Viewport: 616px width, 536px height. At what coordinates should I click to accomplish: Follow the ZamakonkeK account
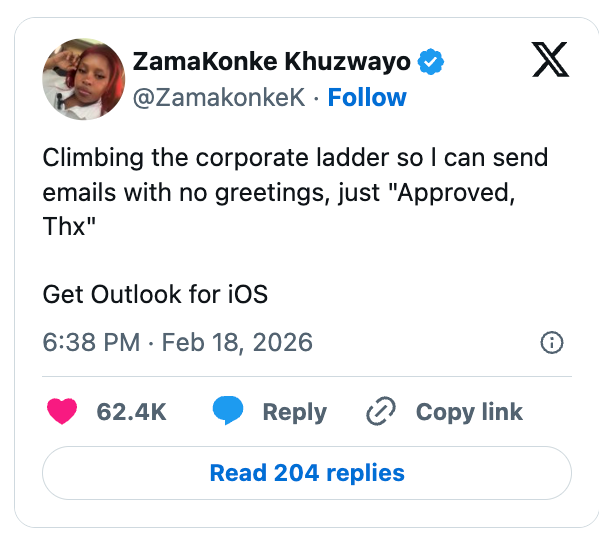pyautogui.click(x=367, y=97)
